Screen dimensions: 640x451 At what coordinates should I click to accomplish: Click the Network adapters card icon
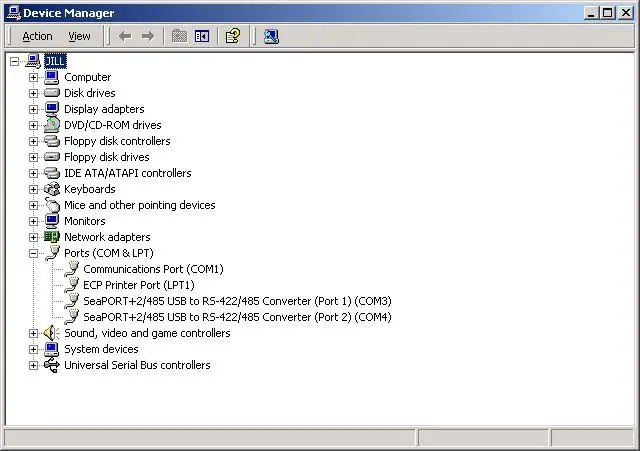pos(52,237)
